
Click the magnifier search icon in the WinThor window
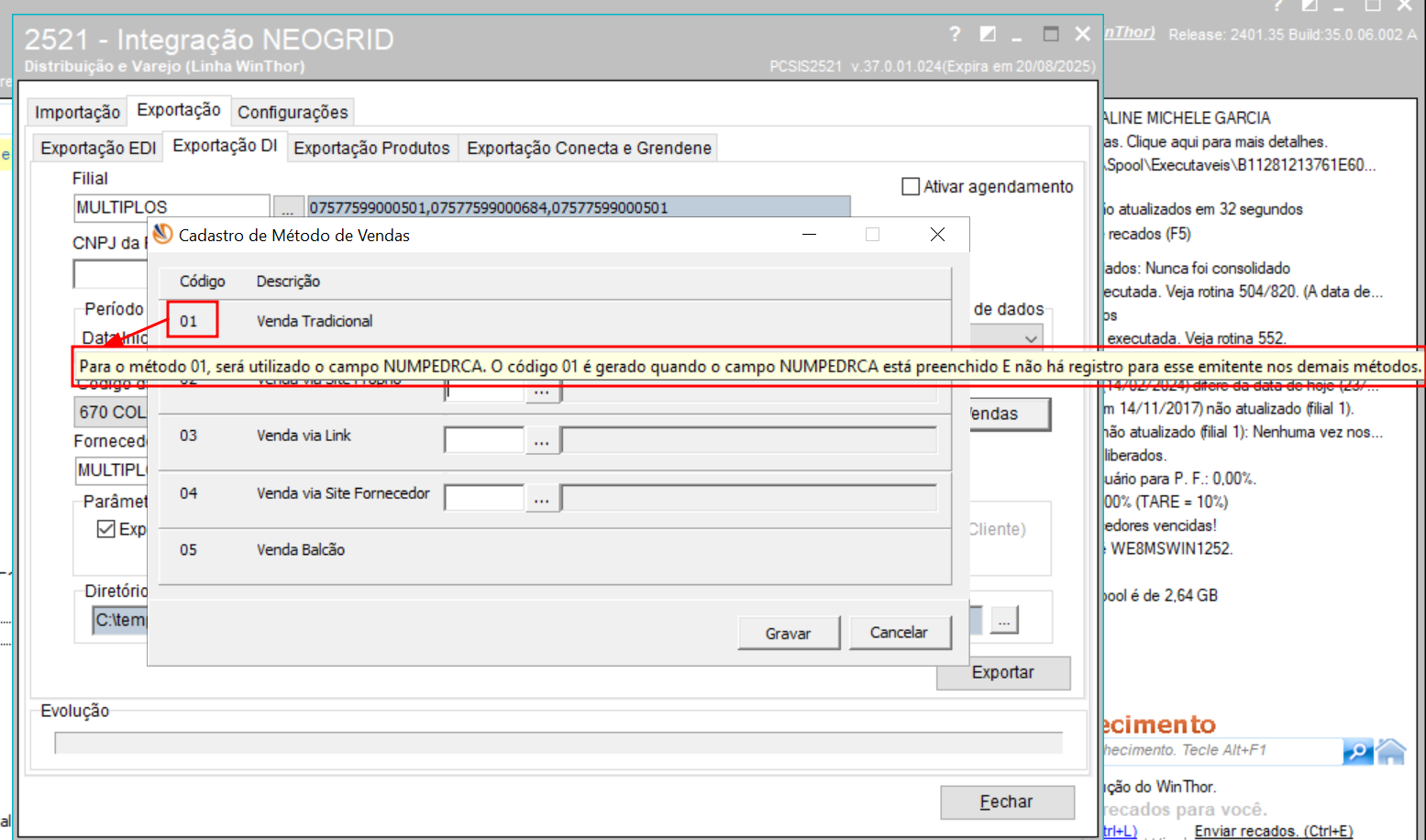coord(1357,751)
